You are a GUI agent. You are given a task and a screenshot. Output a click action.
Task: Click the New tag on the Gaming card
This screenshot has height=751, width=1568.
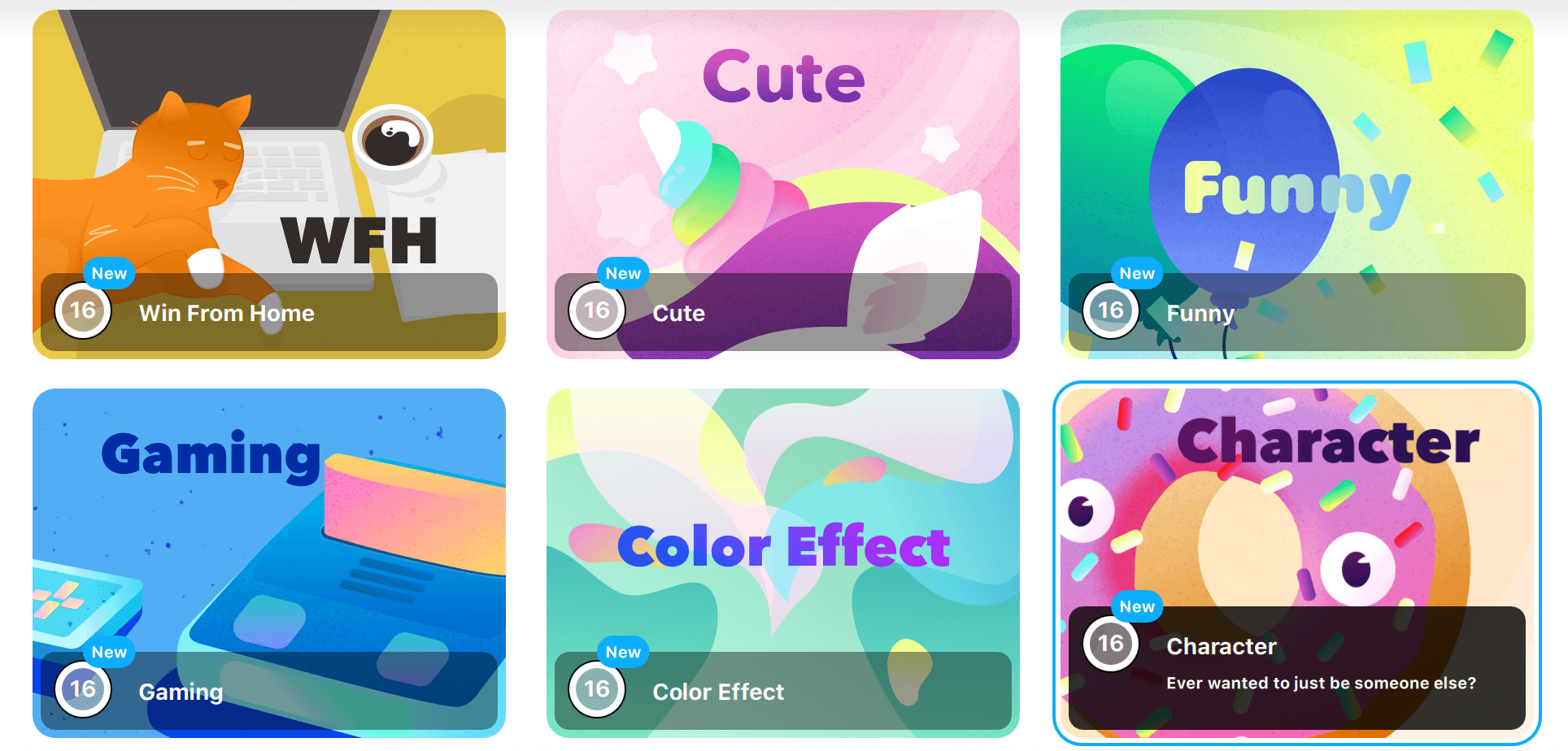point(109,653)
